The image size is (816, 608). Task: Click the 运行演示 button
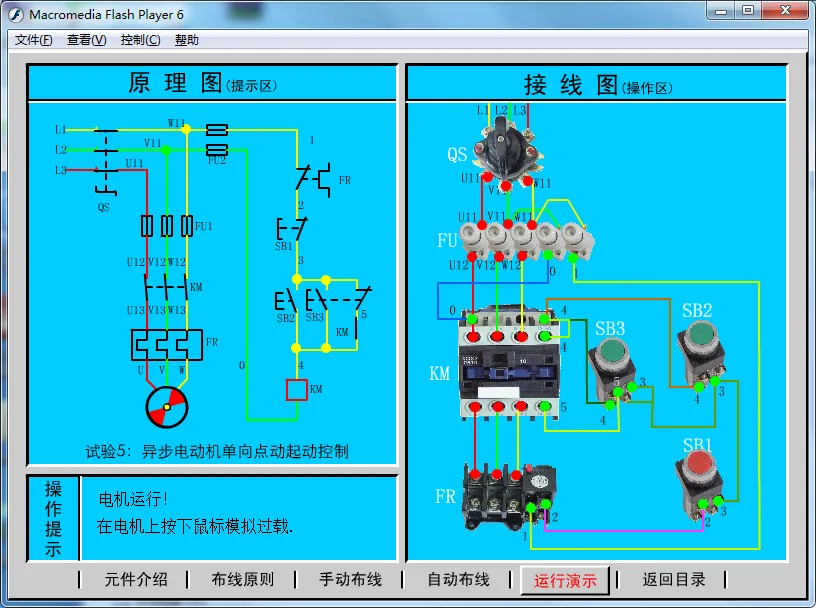[x=565, y=580]
